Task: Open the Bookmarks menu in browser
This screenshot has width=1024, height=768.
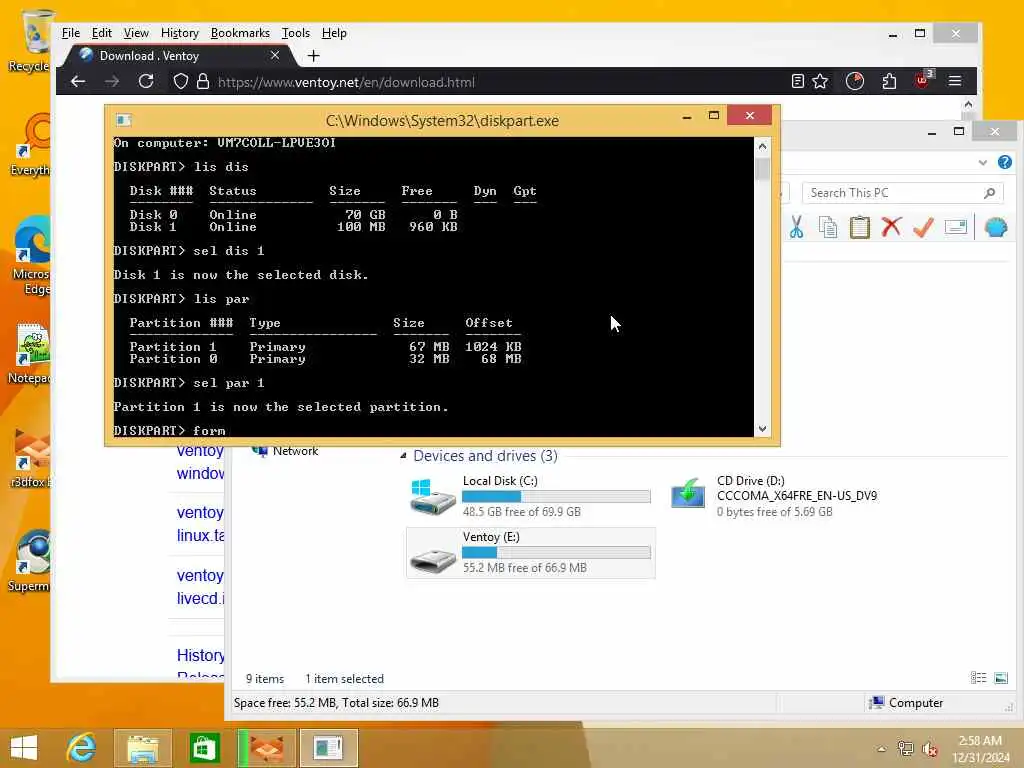Action: pos(240,33)
